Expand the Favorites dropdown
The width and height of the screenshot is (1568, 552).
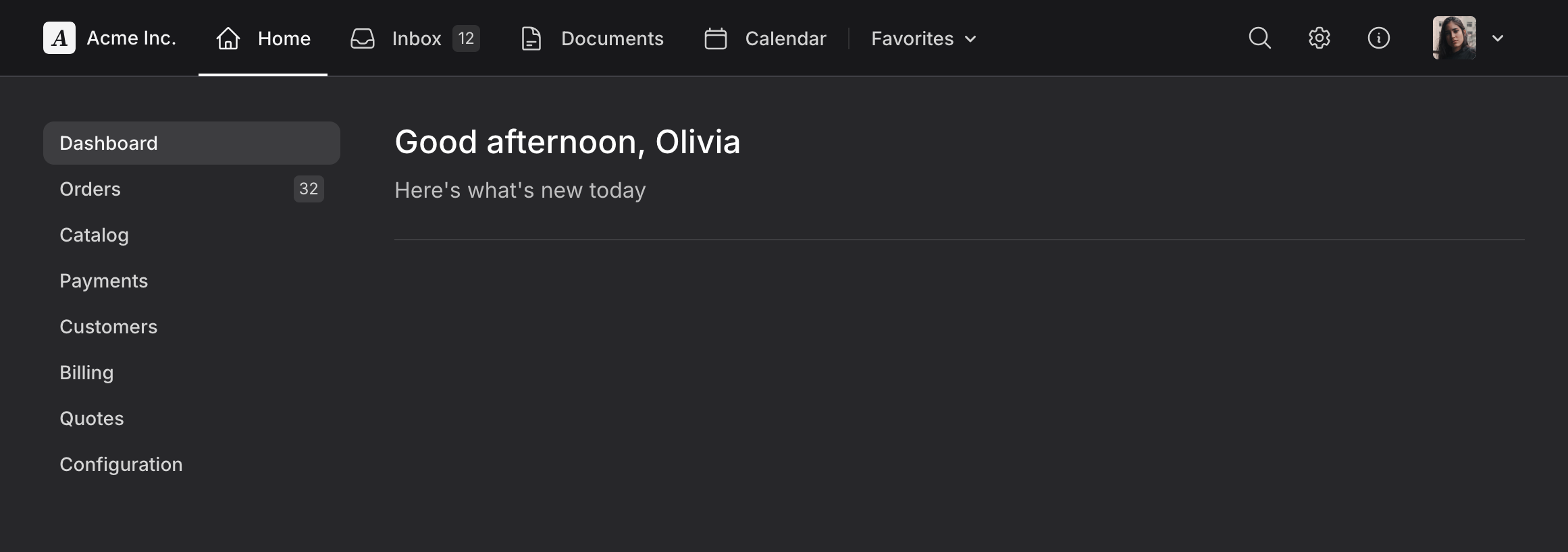923,38
